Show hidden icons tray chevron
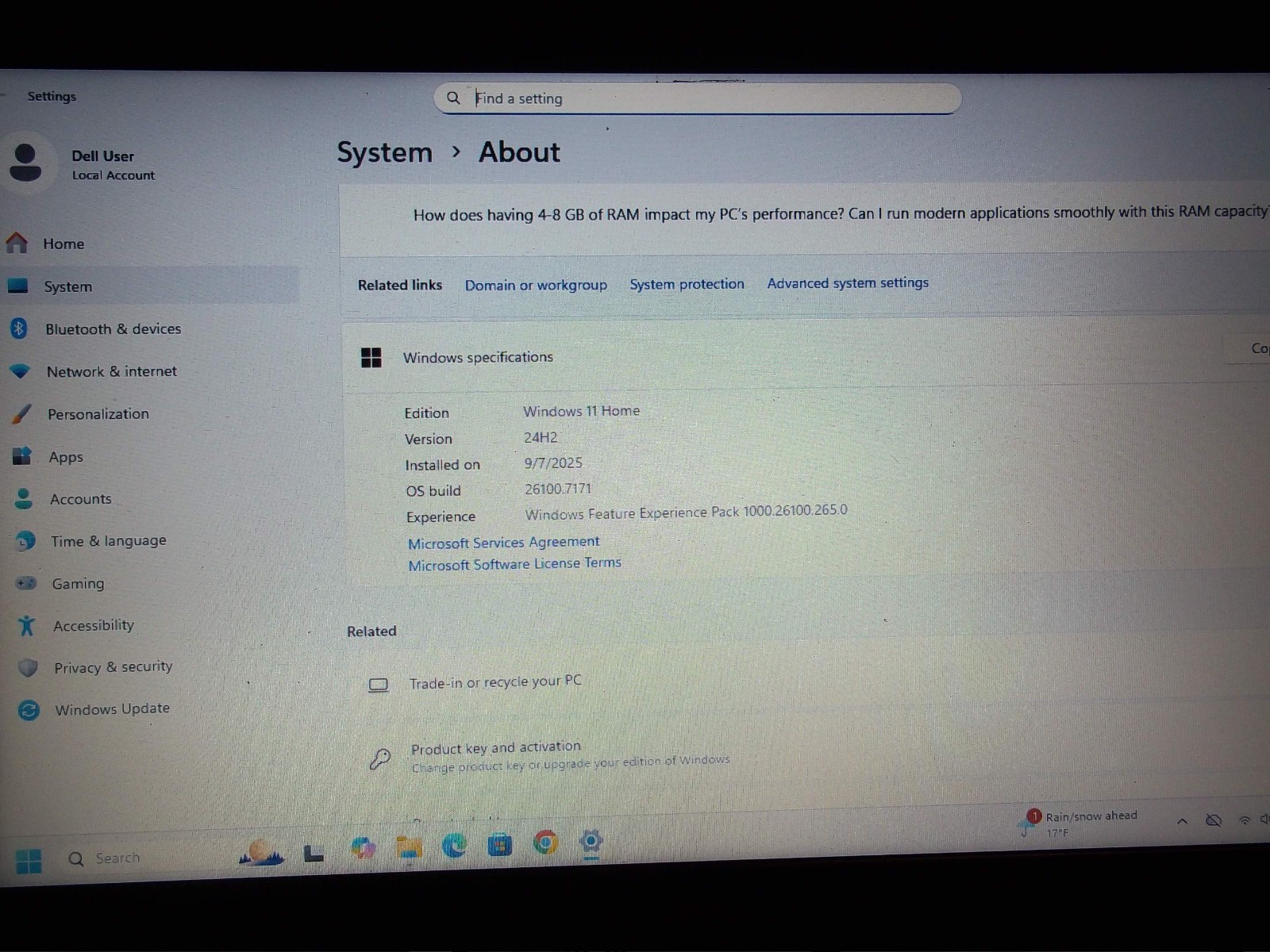The height and width of the screenshot is (952, 1270). tap(1182, 822)
